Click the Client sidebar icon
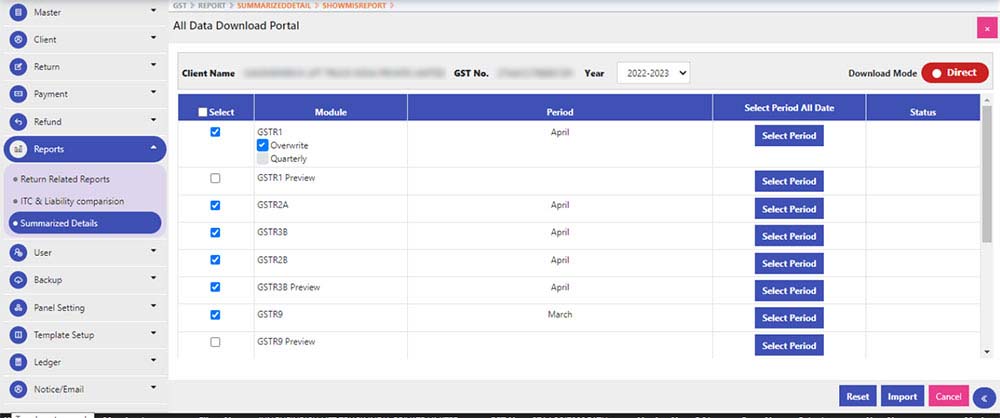Viewport: 1000px width, 418px height. click(x=17, y=40)
